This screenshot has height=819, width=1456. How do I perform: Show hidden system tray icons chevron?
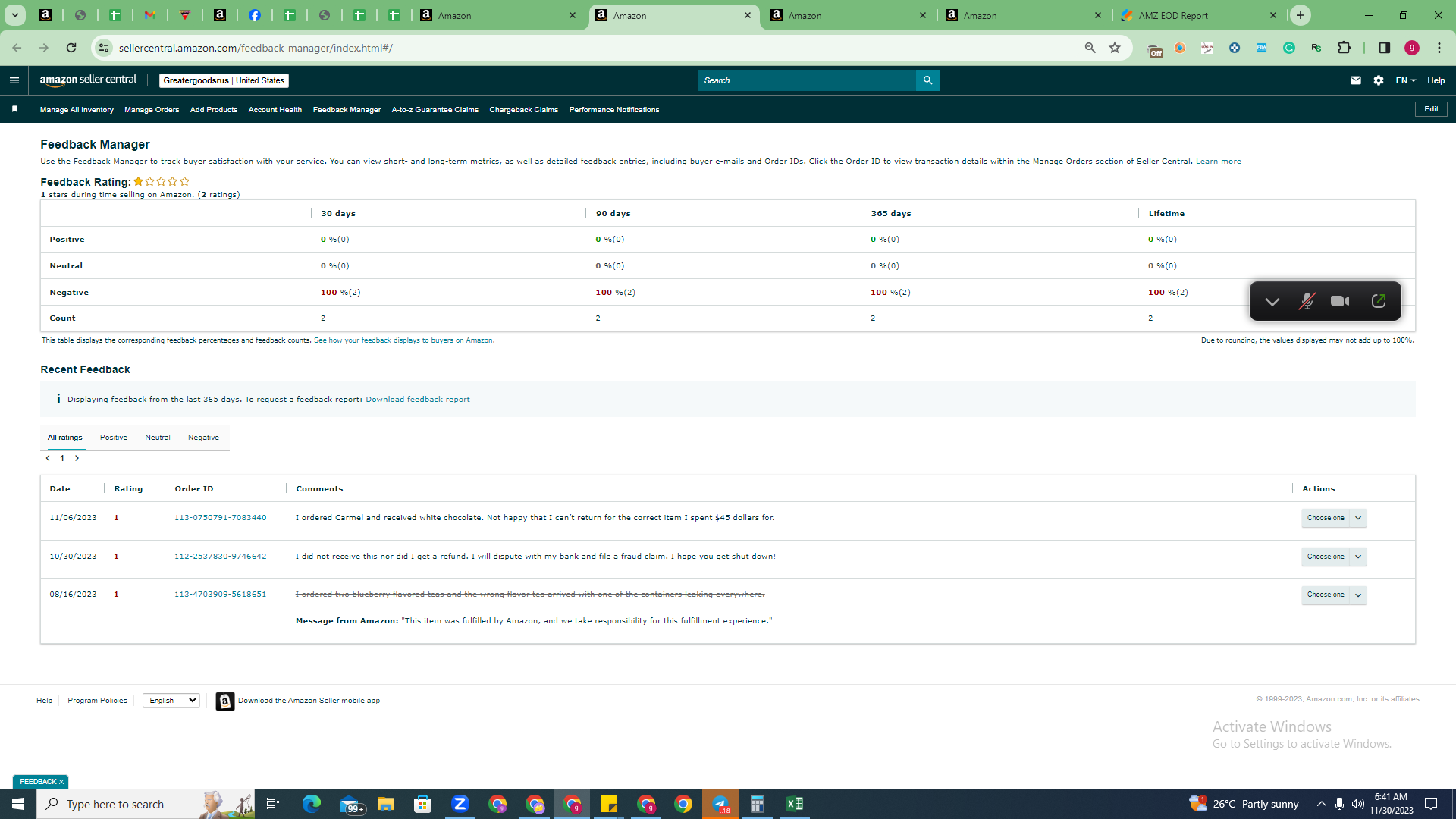tap(1321, 804)
